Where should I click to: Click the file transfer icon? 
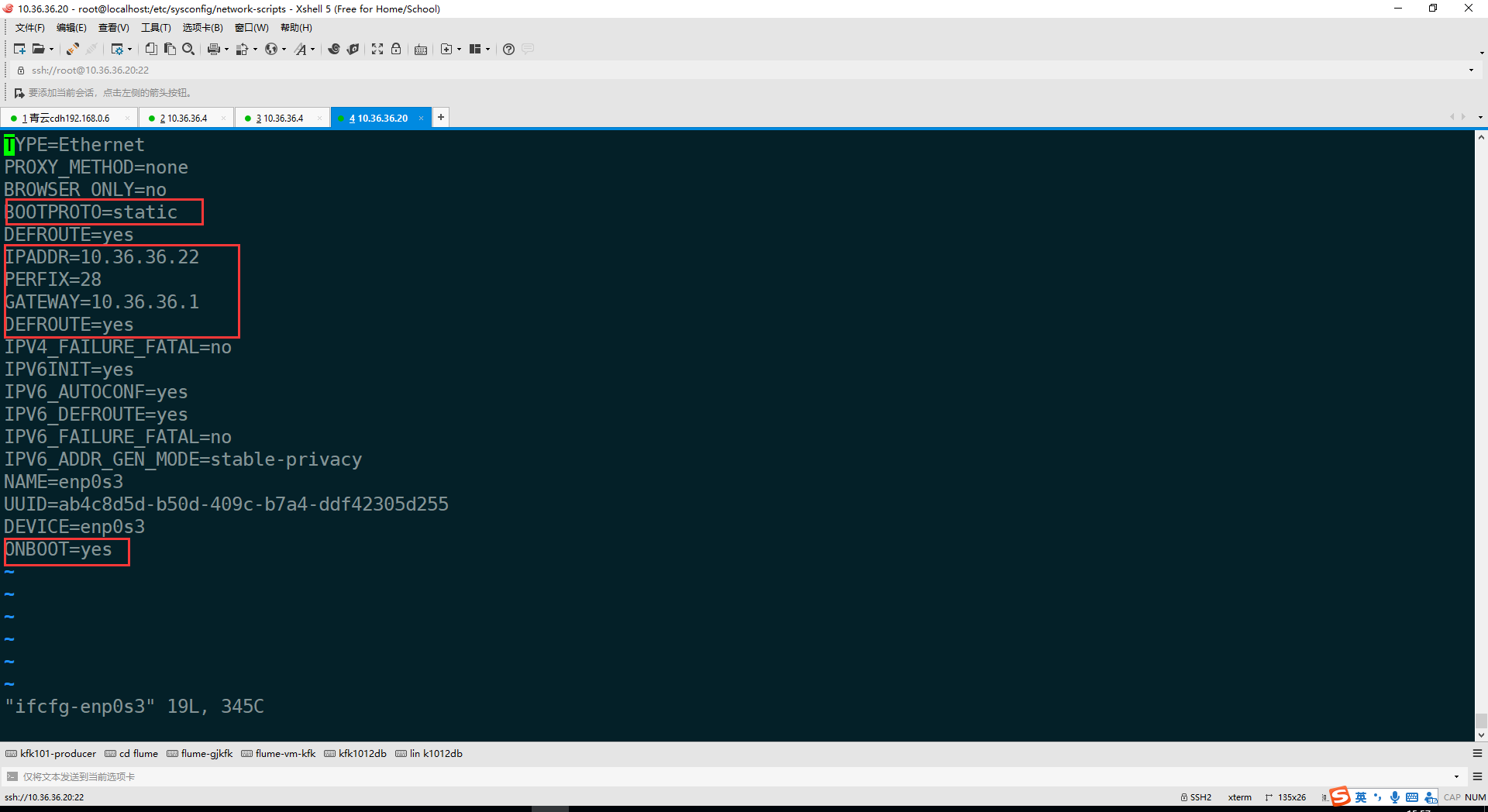243,49
